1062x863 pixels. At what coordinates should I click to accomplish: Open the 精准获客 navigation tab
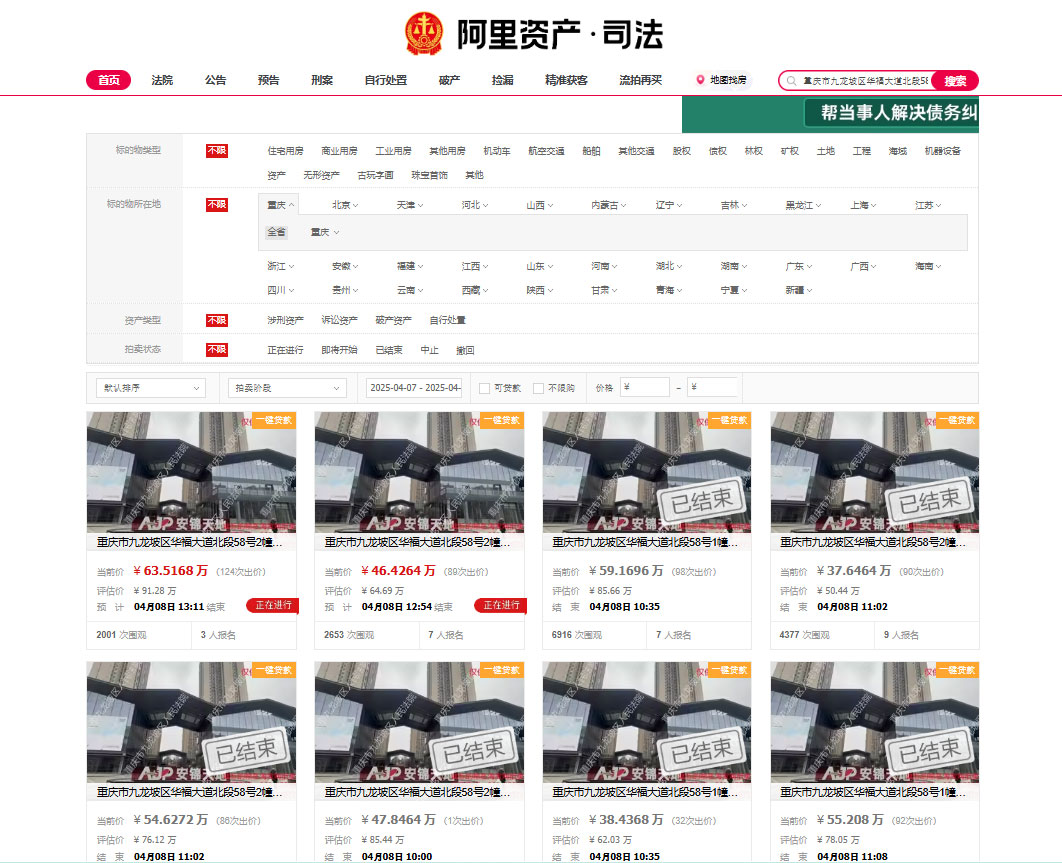566,80
